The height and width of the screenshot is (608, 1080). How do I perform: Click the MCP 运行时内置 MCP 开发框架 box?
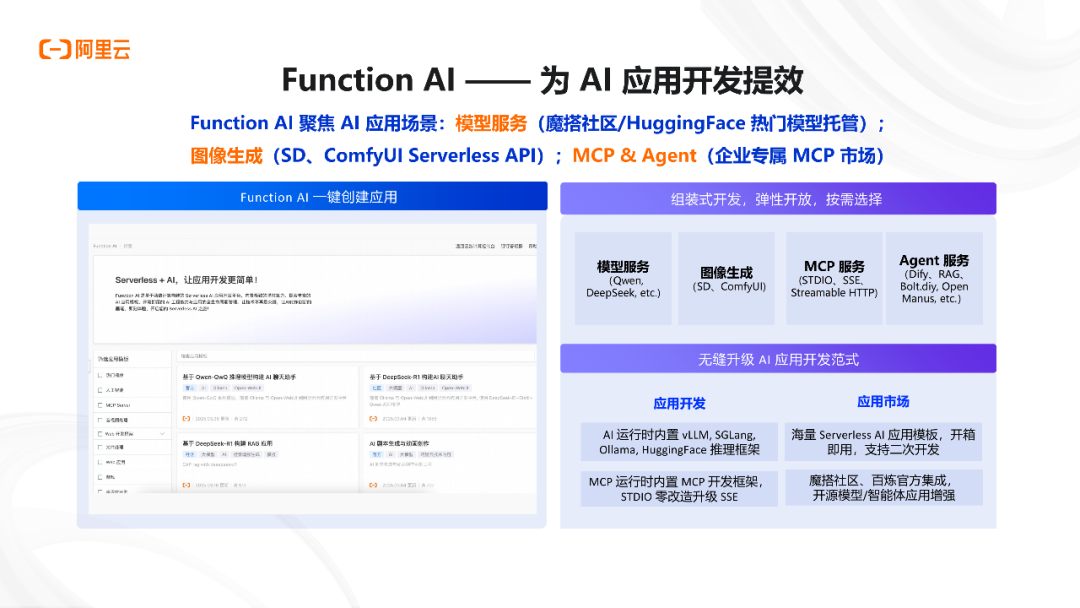tap(679, 489)
